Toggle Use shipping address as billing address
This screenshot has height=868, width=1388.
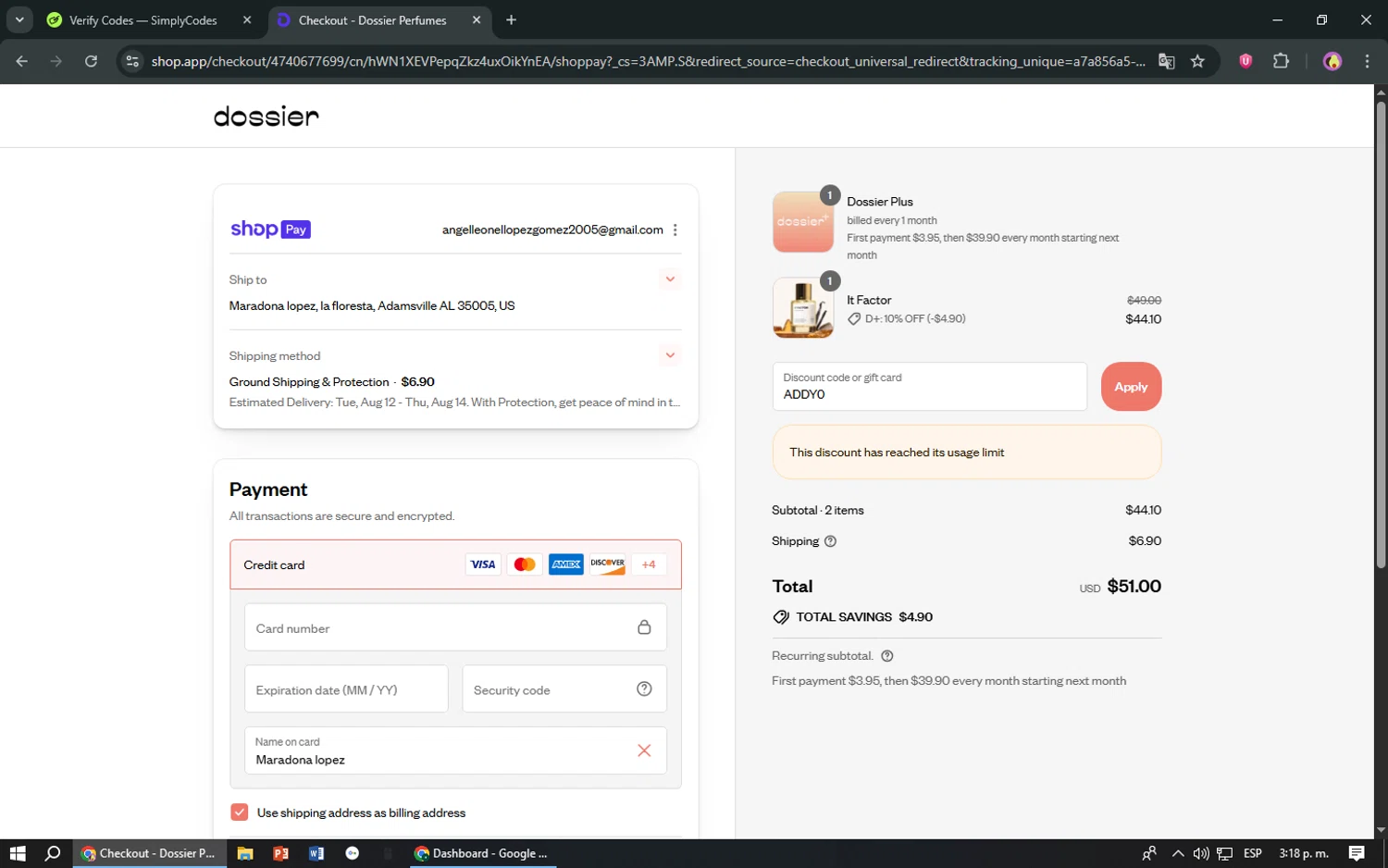click(240, 812)
